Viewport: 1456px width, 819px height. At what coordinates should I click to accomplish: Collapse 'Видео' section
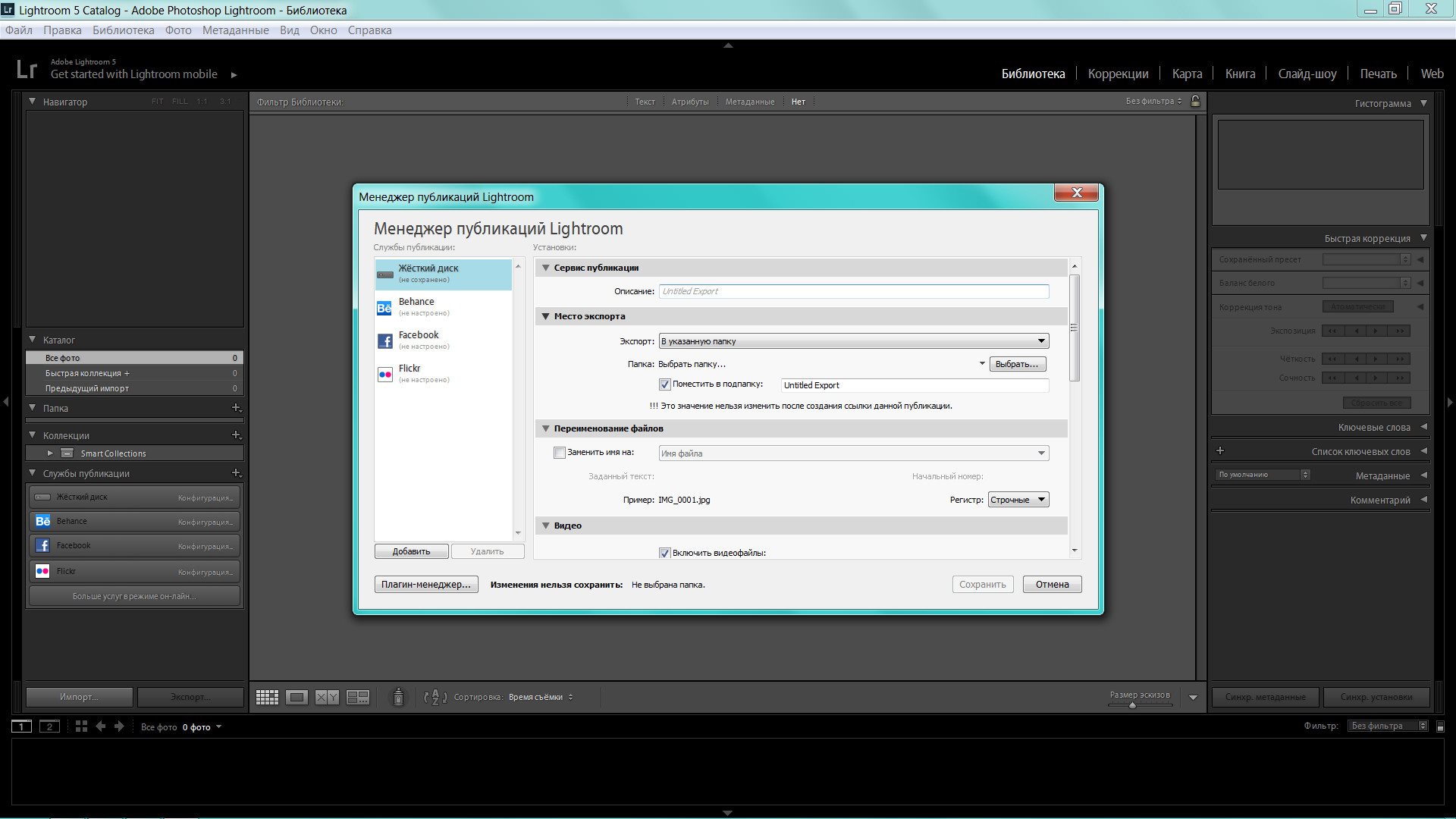pyautogui.click(x=545, y=526)
